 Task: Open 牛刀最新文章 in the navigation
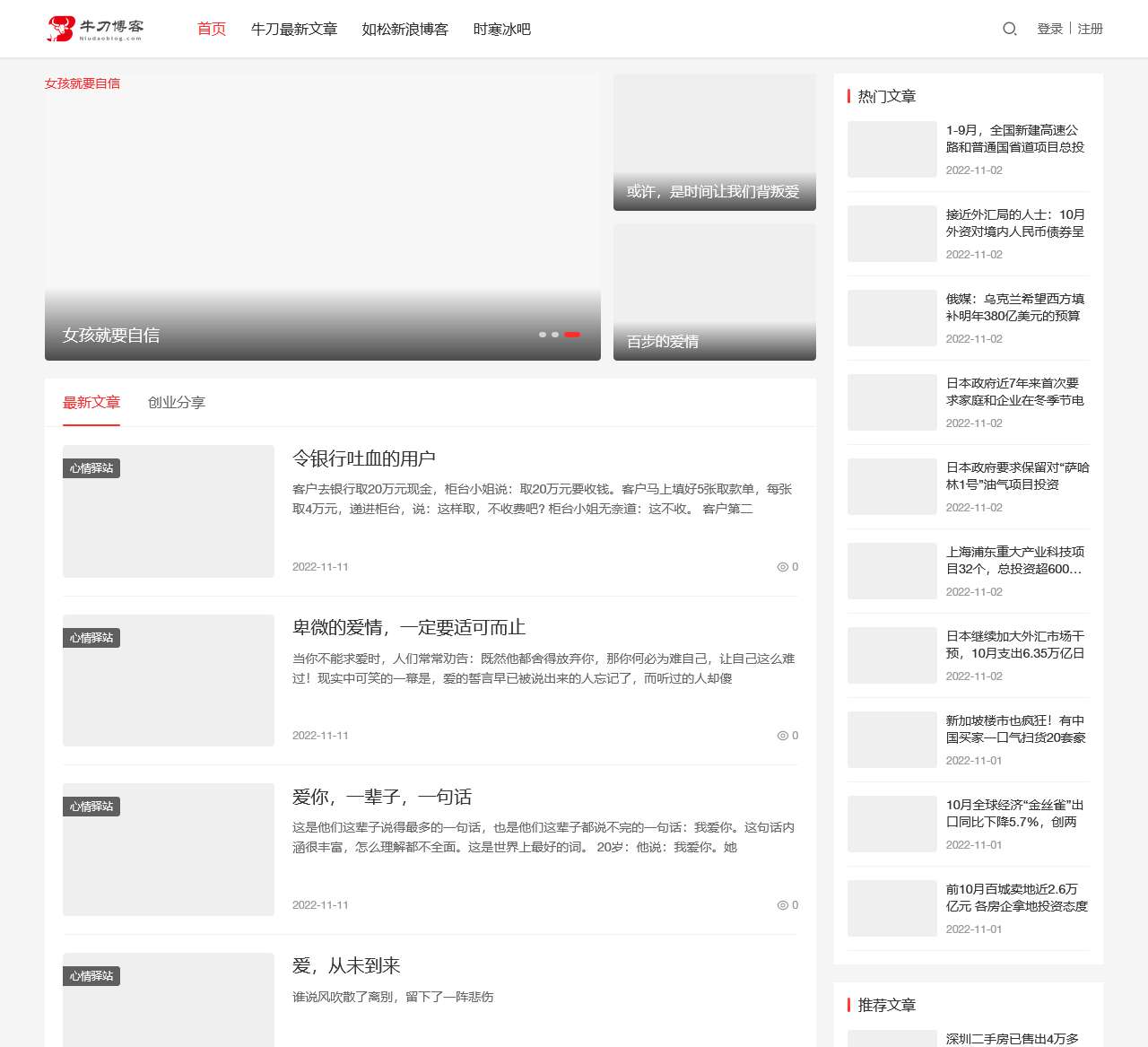click(x=294, y=29)
